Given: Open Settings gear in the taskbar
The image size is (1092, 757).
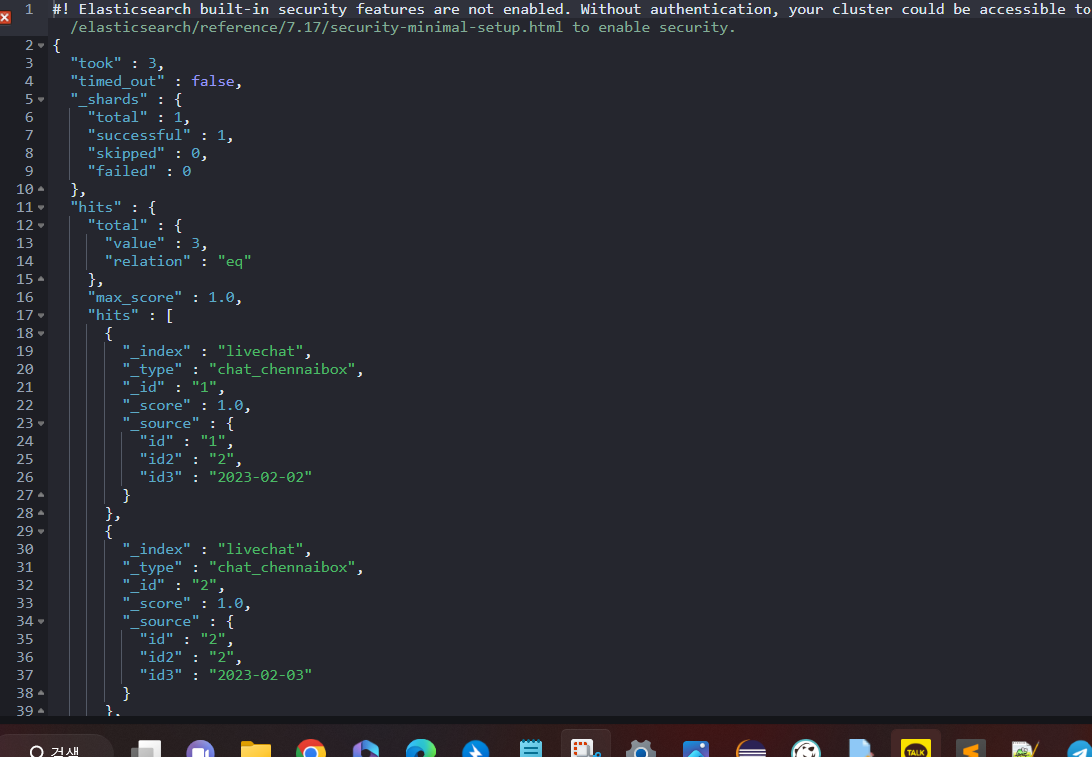Looking at the screenshot, I should pyautogui.click(x=641, y=749).
